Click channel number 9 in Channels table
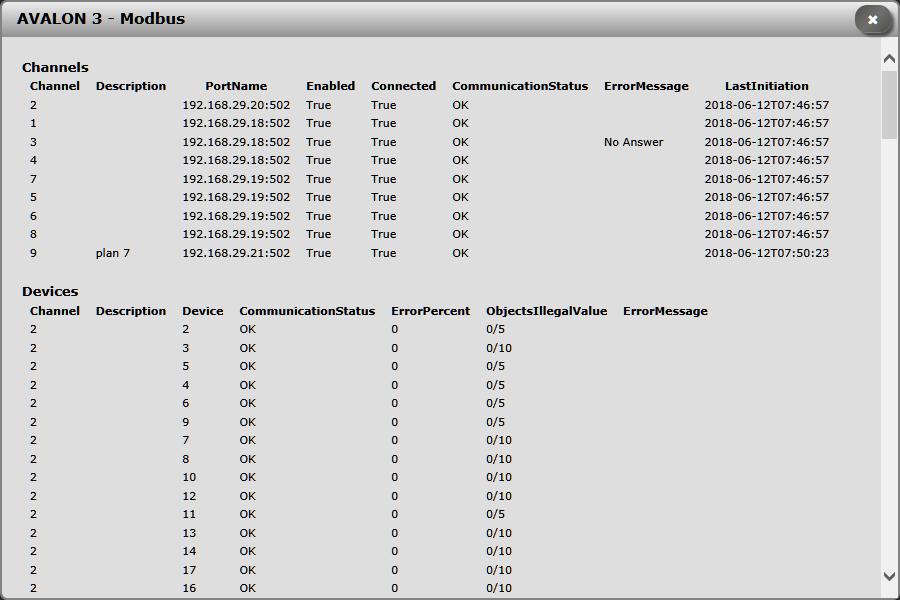 [x=33, y=253]
